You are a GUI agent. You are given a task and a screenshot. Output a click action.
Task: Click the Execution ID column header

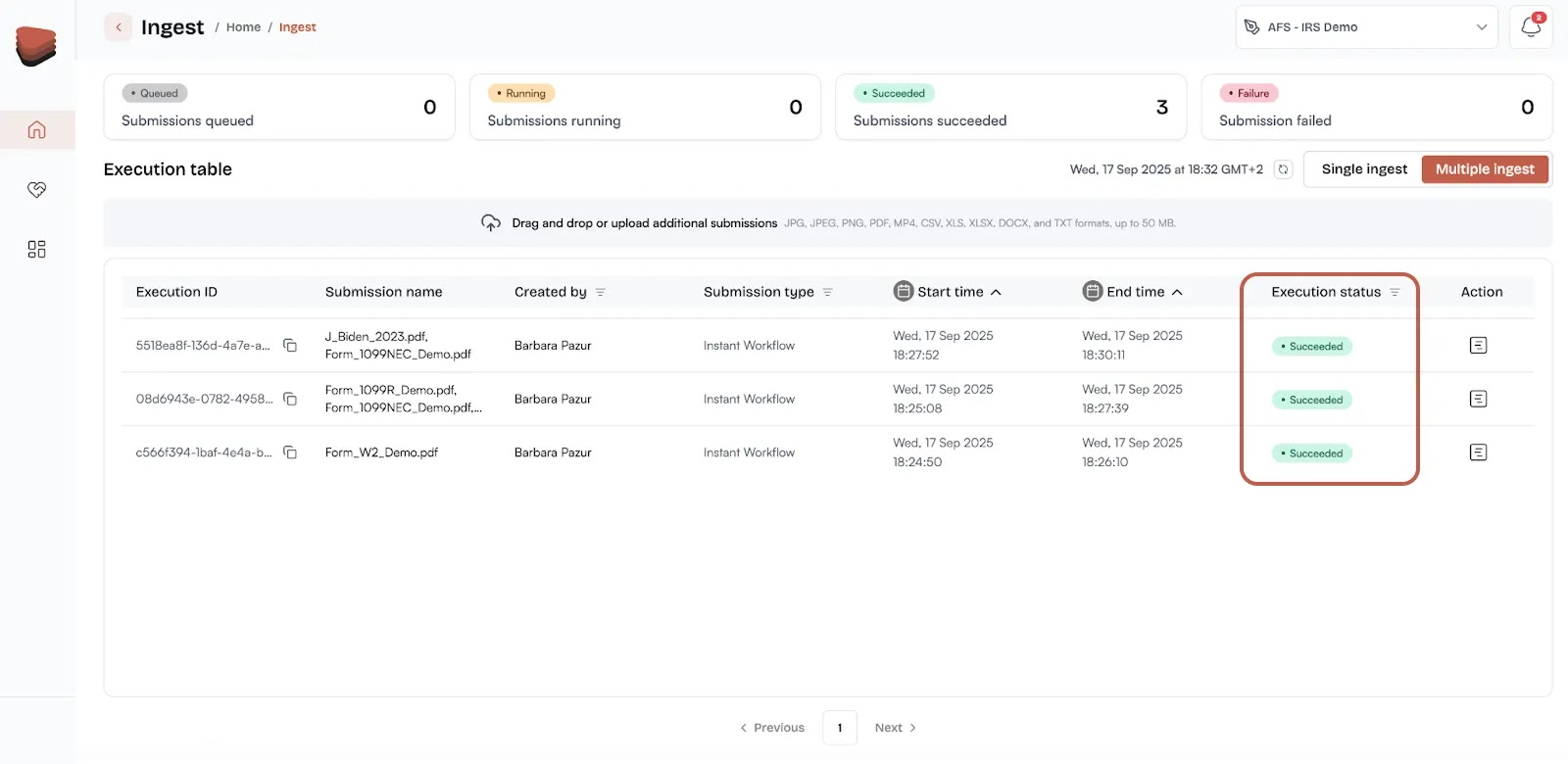(x=176, y=292)
